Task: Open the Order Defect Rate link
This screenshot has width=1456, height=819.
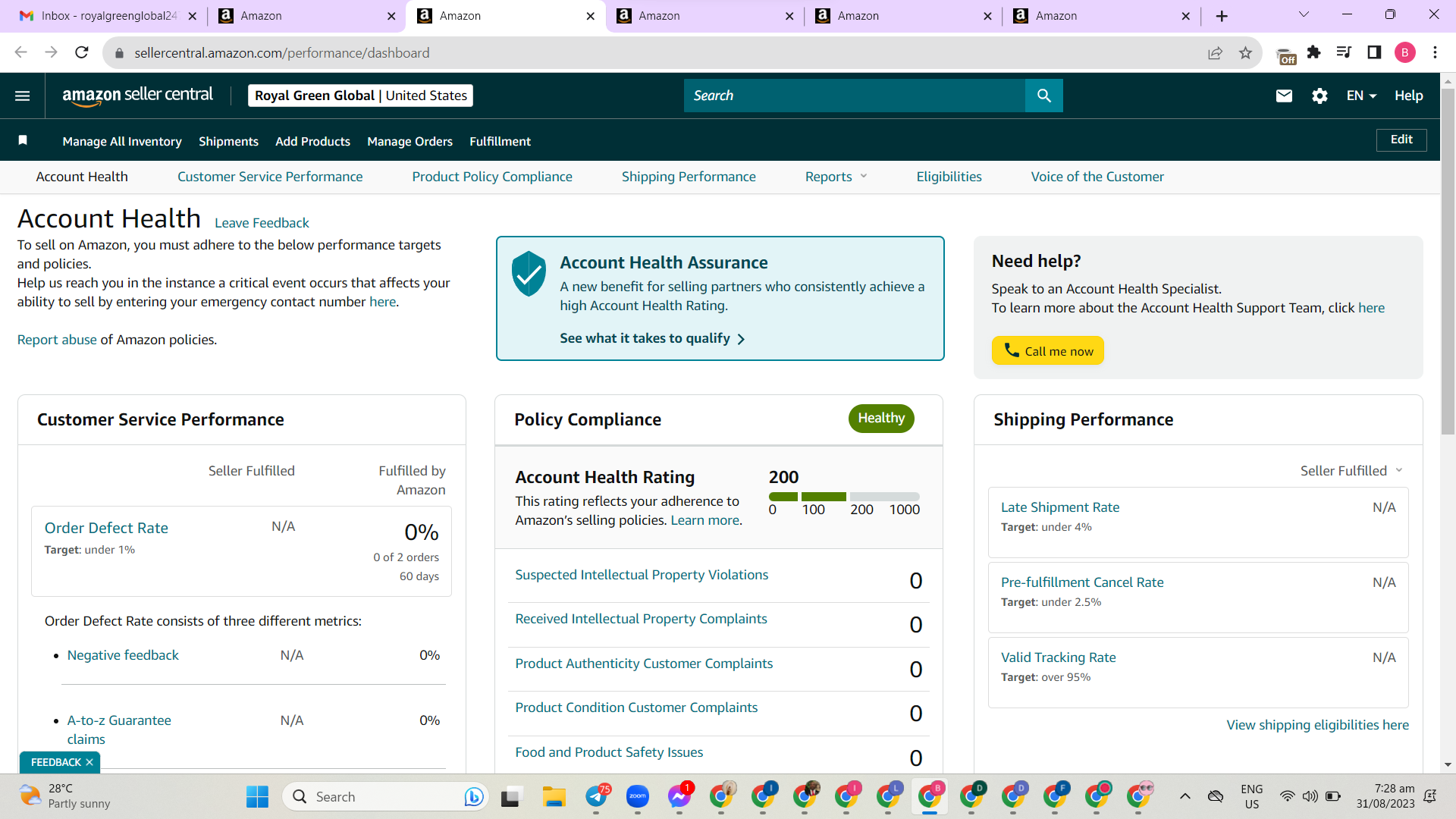Action: [106, 528]
